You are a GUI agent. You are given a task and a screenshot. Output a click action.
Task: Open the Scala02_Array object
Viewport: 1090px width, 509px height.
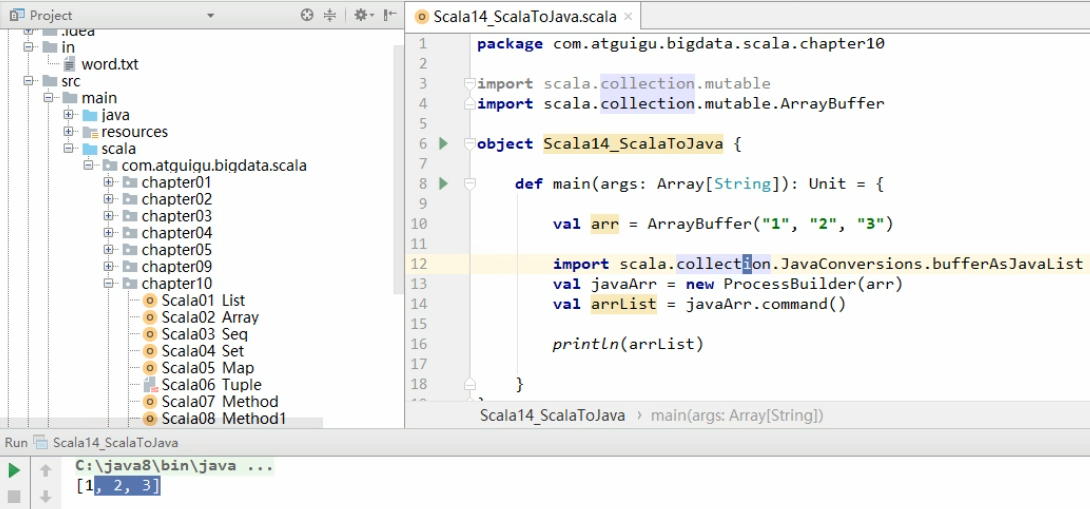[x=210, y=317]
